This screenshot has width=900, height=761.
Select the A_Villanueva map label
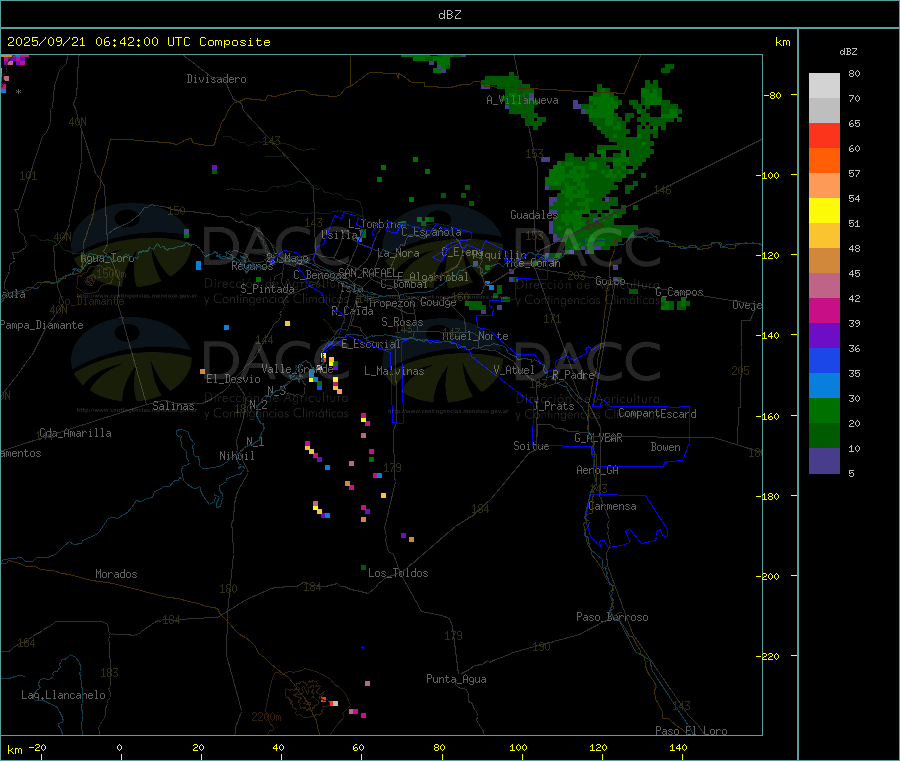click(x=522, y=100)
